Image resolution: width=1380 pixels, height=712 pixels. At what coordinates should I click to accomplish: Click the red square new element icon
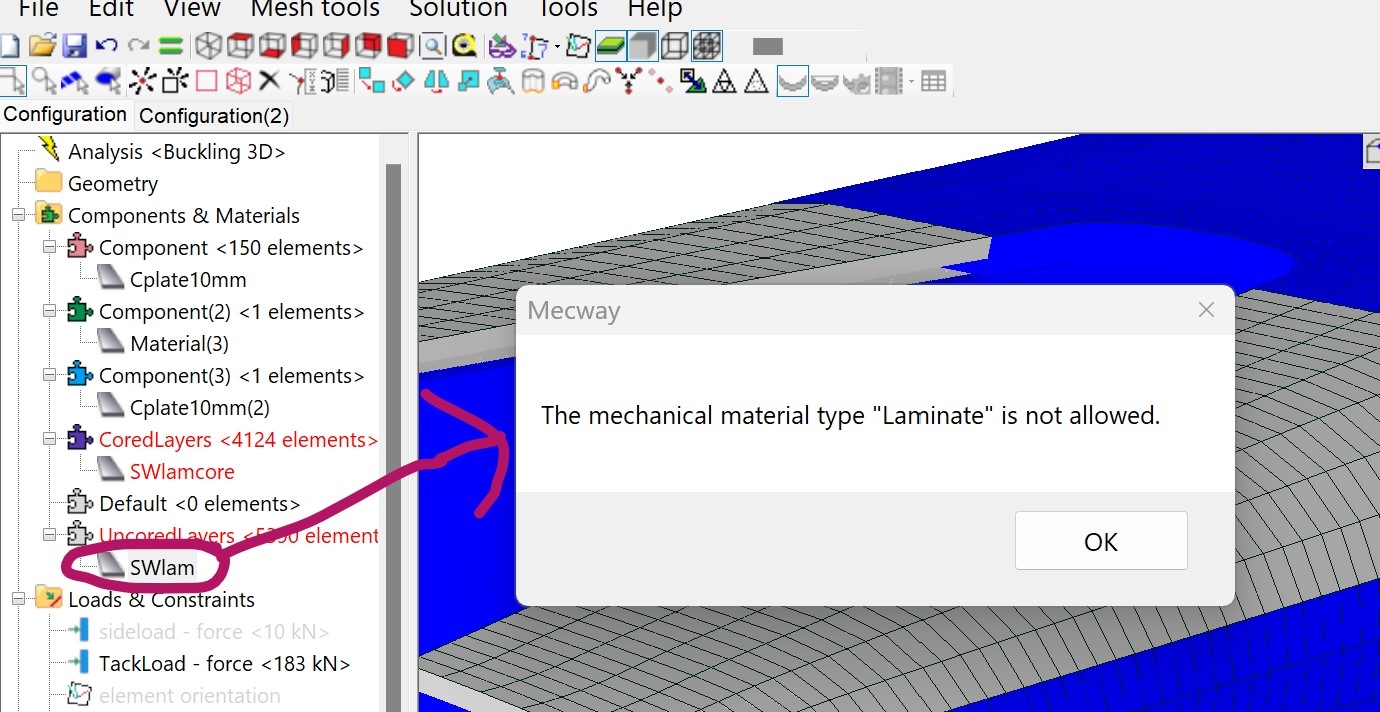coord(206,81)
